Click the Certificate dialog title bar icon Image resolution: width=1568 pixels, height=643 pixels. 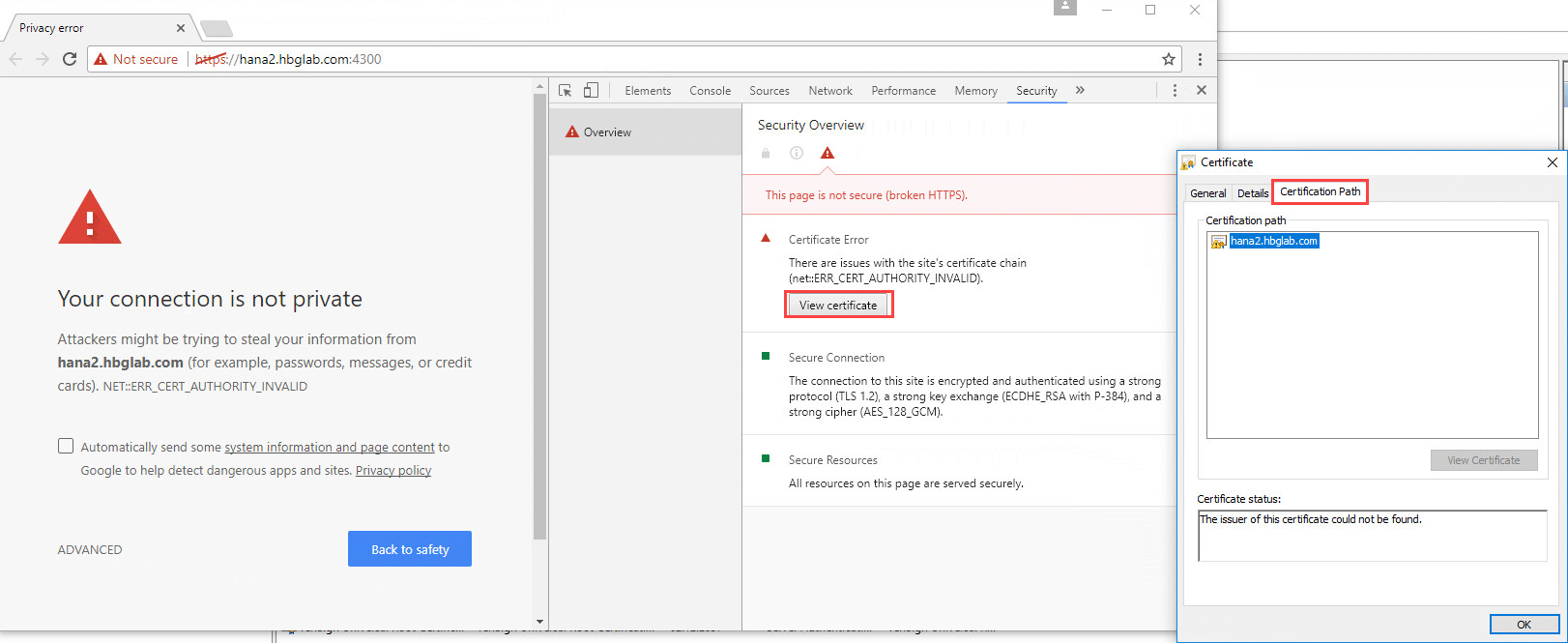click(1188, 162)
